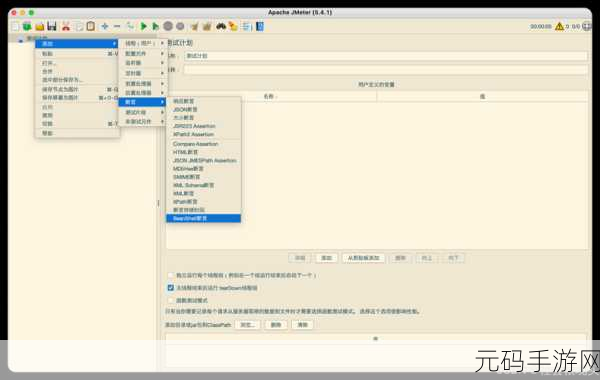This screenshot has width=600, height=380.
Task: Click the Save floppy disk icon
Action: tap(52, 26)
